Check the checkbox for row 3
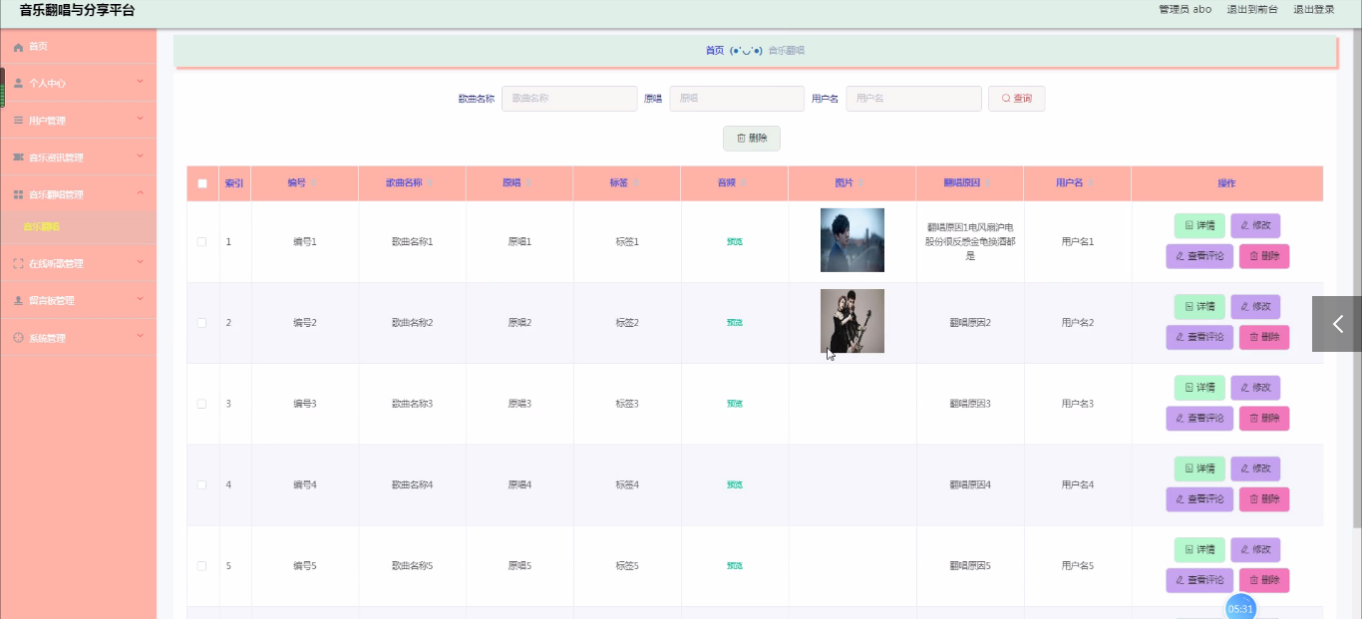This screenshot has height=619, width=1362. pos(202,404)
